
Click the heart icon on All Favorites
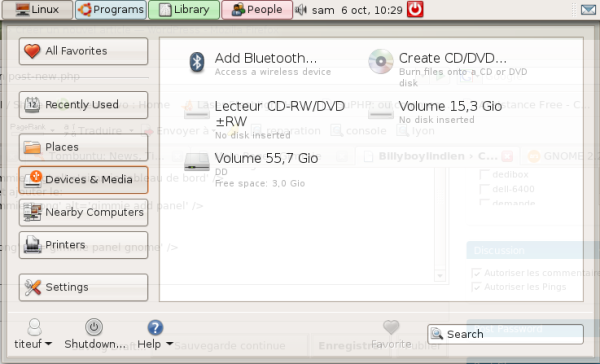32,51
